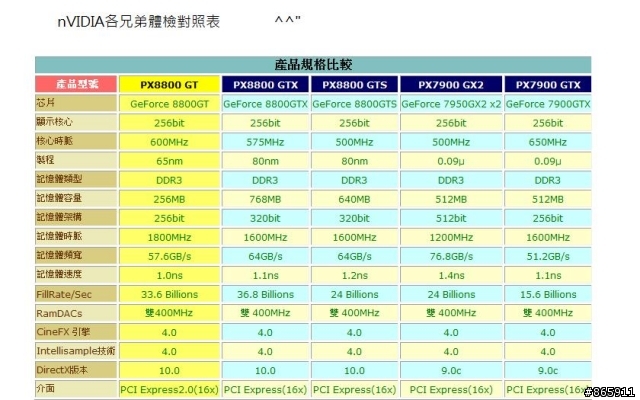
Task: Click the 1800MHz memory clock cell
Action: (x=169, y=237)
